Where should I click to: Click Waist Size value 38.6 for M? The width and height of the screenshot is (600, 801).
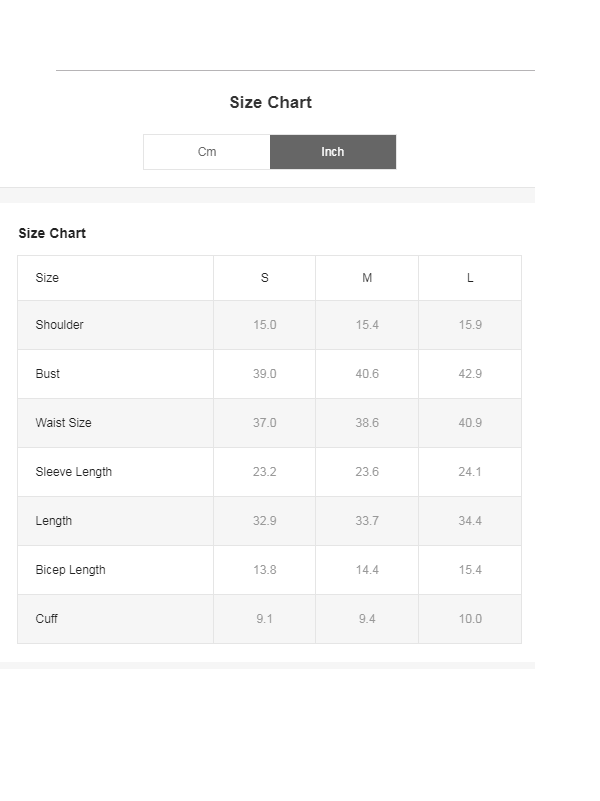(367, 423)
